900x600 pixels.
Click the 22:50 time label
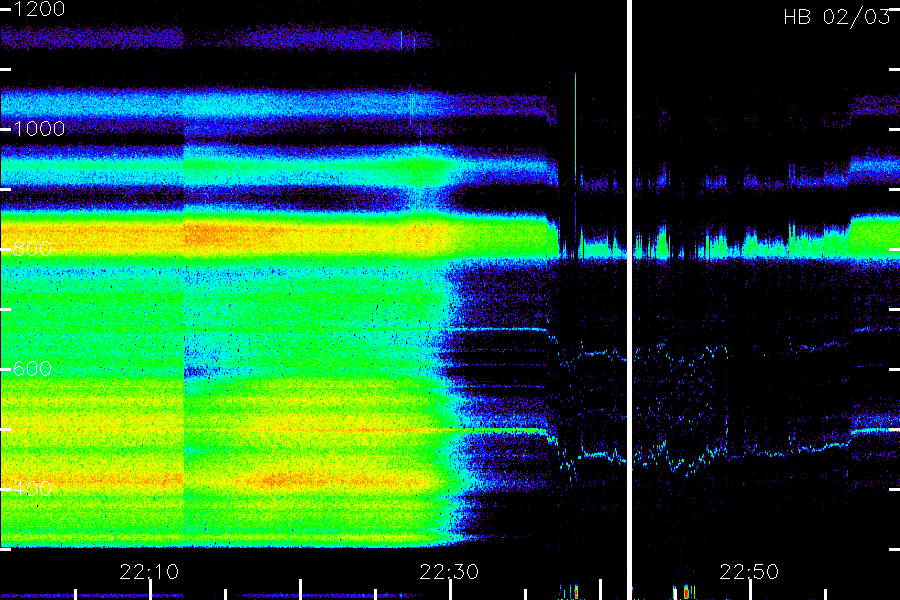(749, 572)
